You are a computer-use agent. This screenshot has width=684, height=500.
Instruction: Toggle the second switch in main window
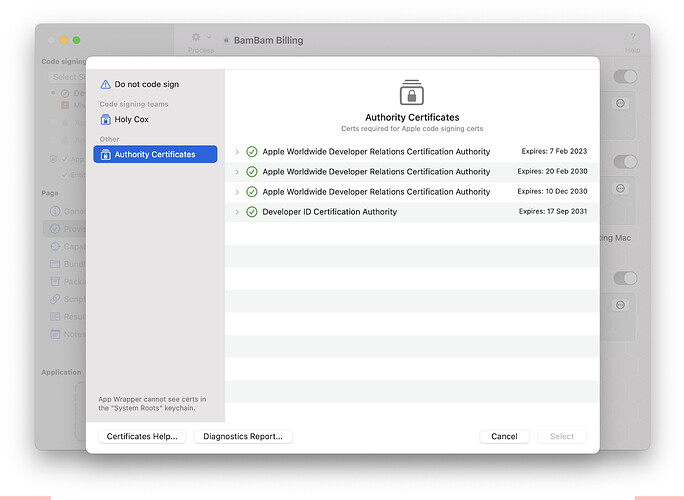[x=625, y=162]
